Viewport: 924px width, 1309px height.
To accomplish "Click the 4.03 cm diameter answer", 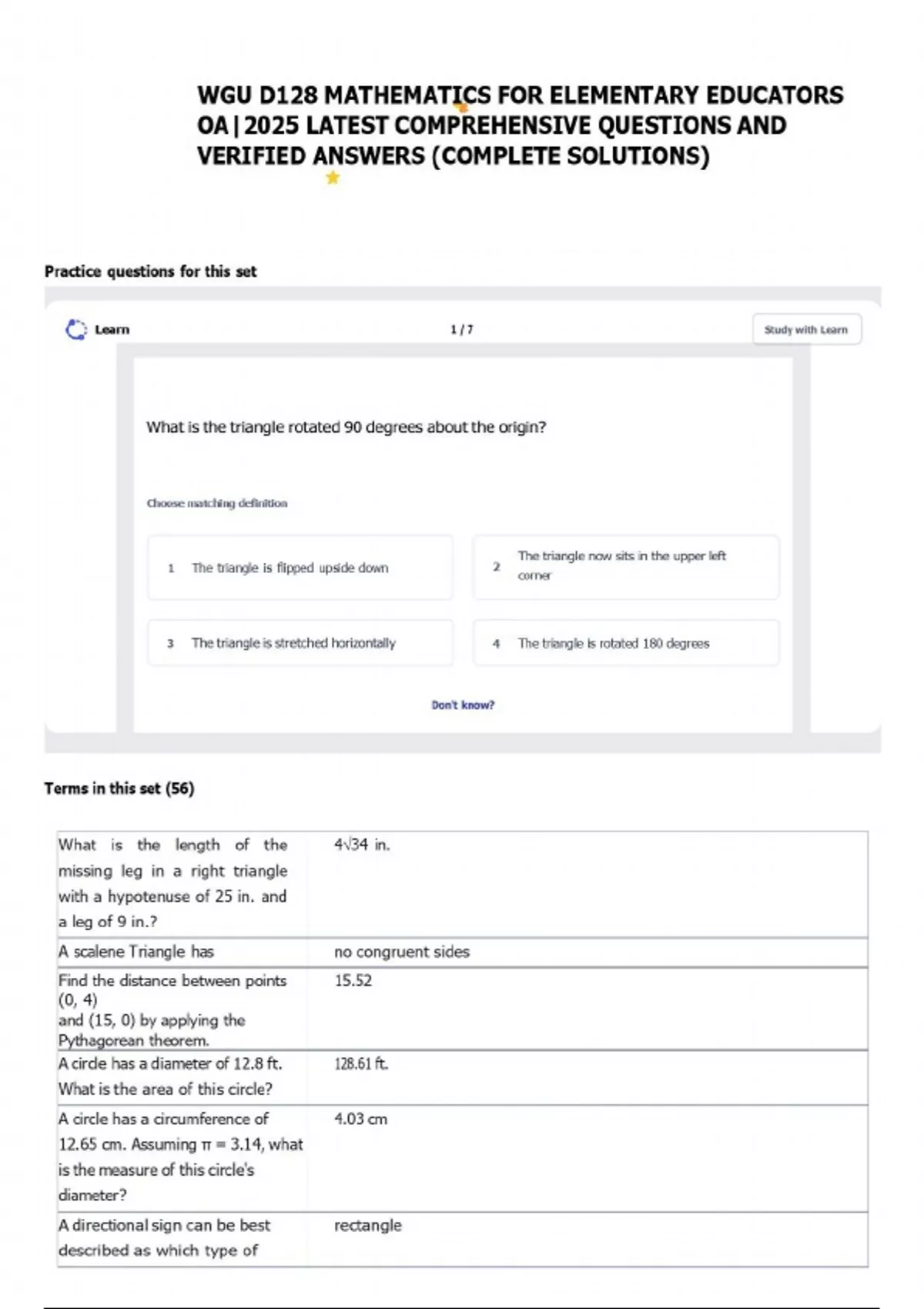I will pyautogui.click(x=360, y=1119).
